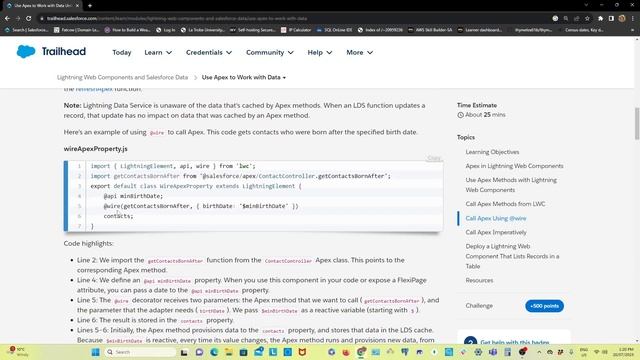The height and width of the screenshot is (360, 640).
Task: Jump to 'Use Apex Methods with Lightning Web Components'
Action: coord(511,185)
